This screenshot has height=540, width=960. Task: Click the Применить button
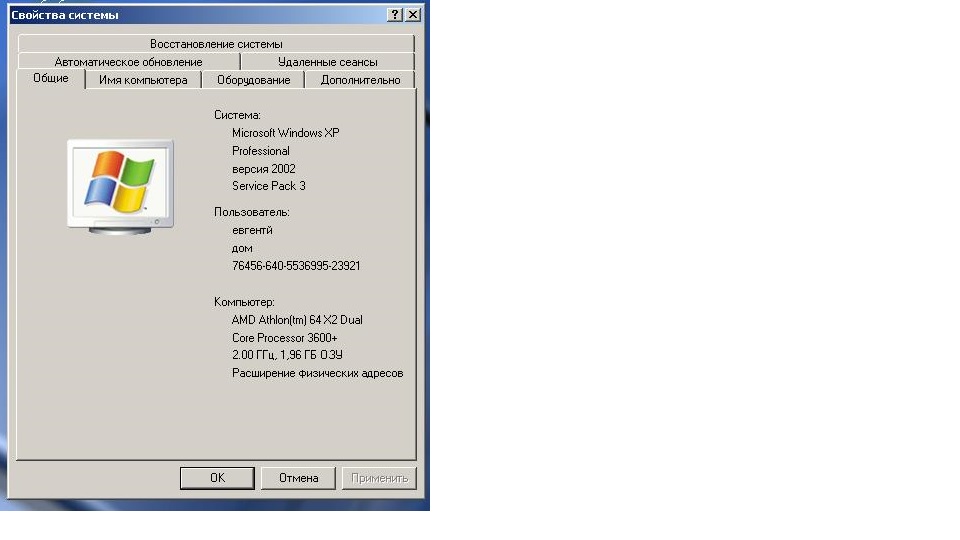(x=380, y=478)
